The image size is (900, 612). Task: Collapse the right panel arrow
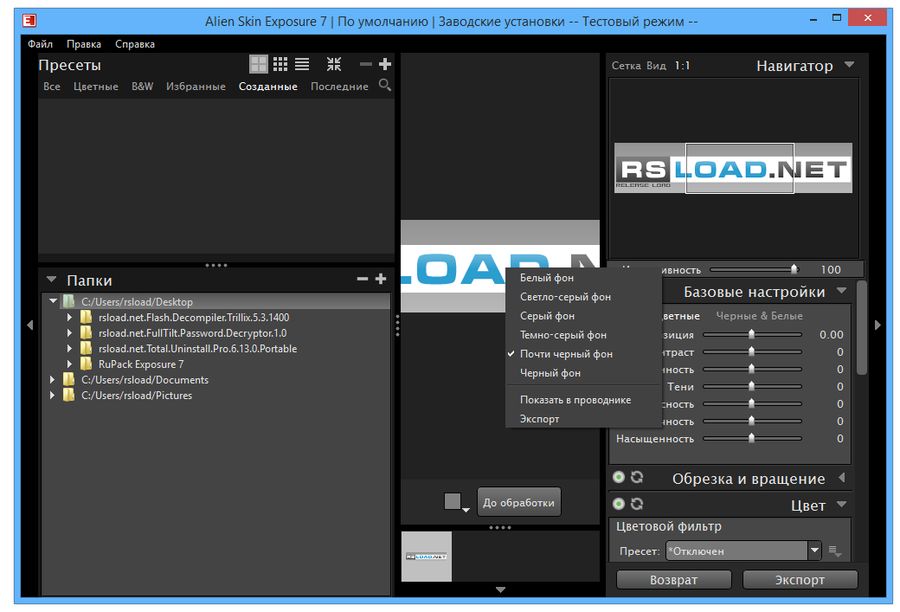877,325
